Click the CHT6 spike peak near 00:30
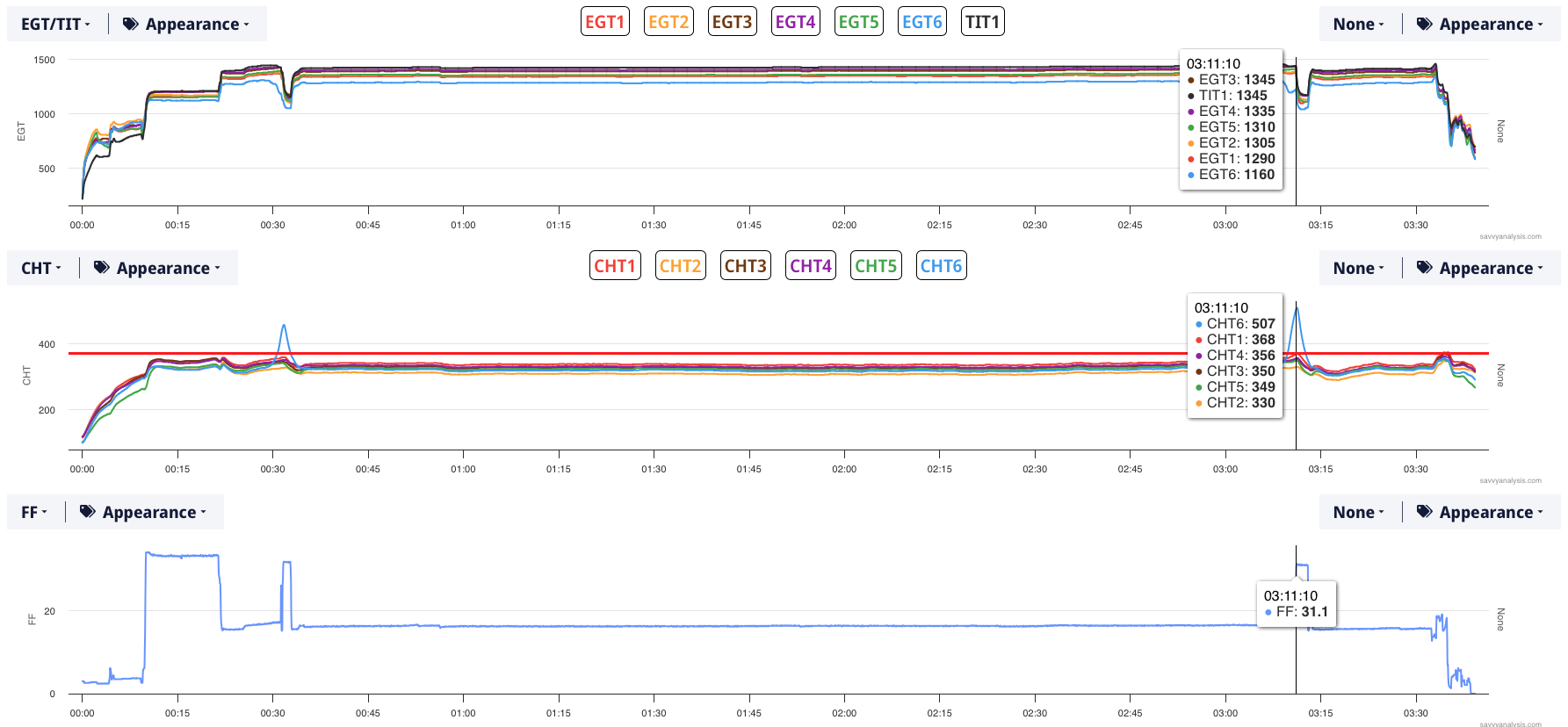Screen dimensions: 1568x727 click(284, 326)
